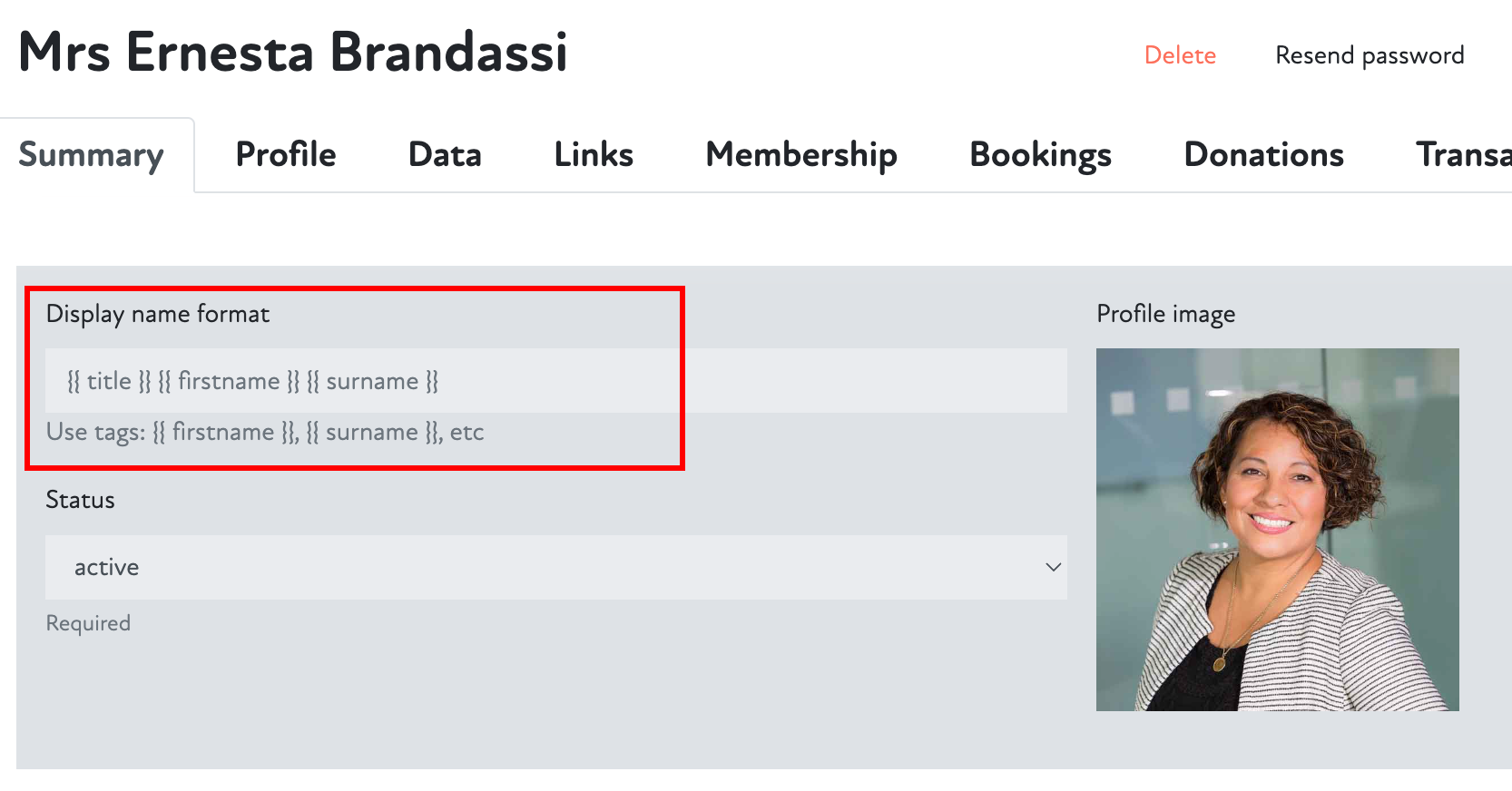This screenshot has height=791, width=1512.
Task: Focus the Display name format text field
Action: 555,381
